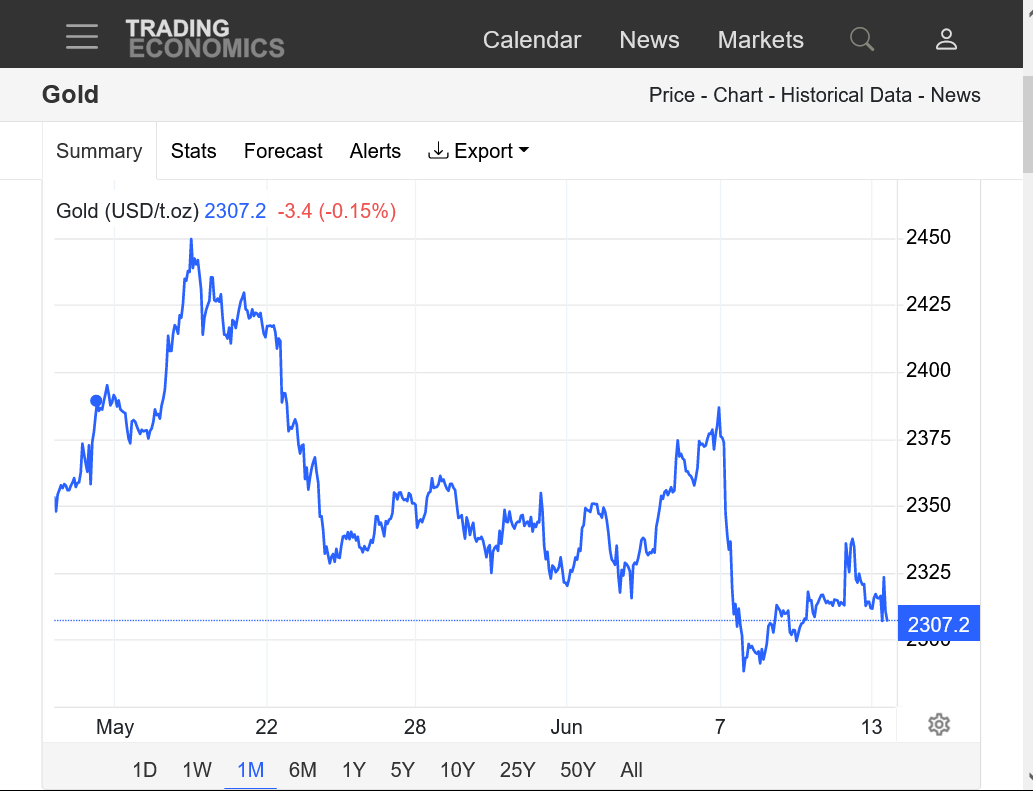
Task: Switch chart to 1W range
Action: (197, 770)
